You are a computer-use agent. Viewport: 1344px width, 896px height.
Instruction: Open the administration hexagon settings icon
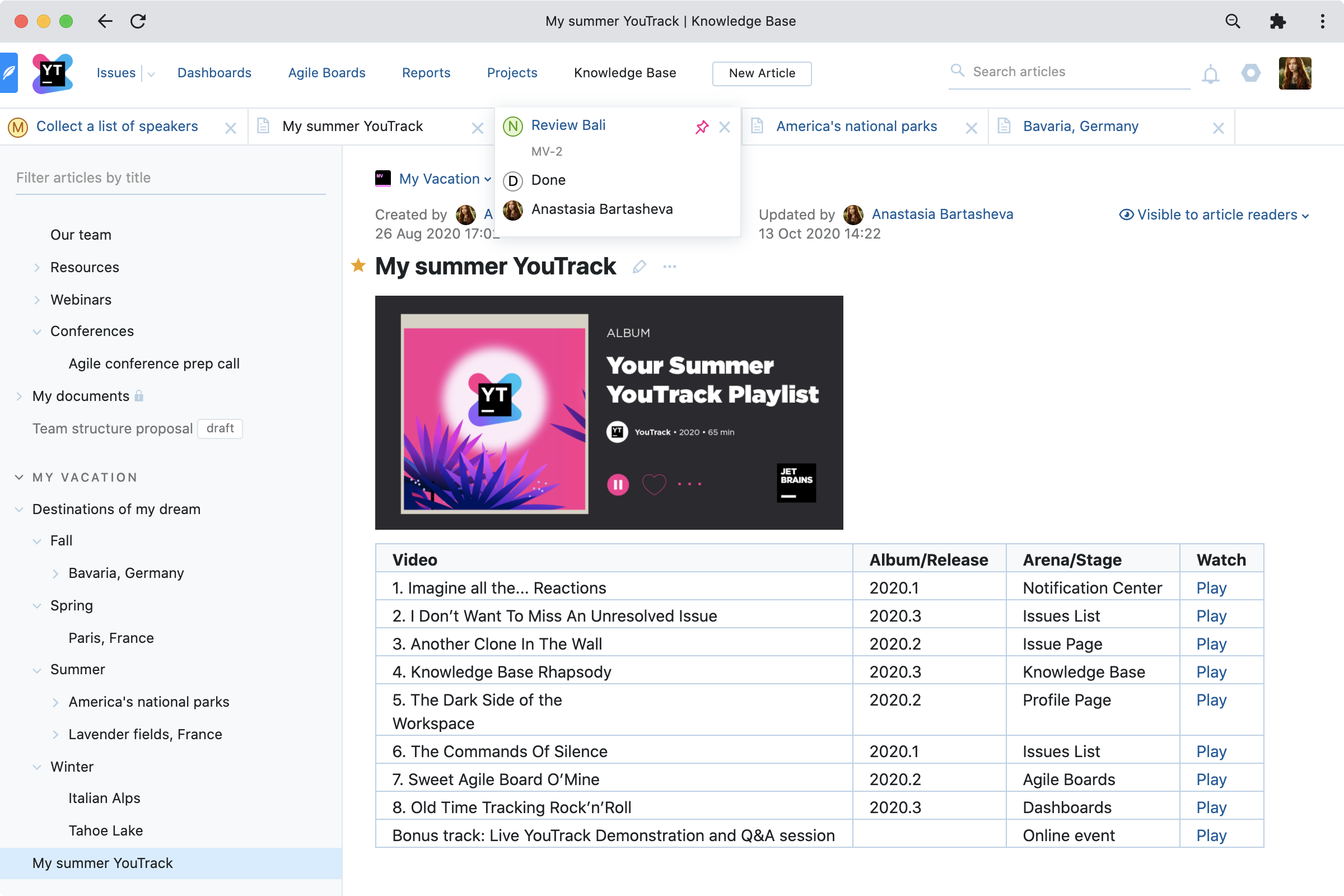point(1251,73)
